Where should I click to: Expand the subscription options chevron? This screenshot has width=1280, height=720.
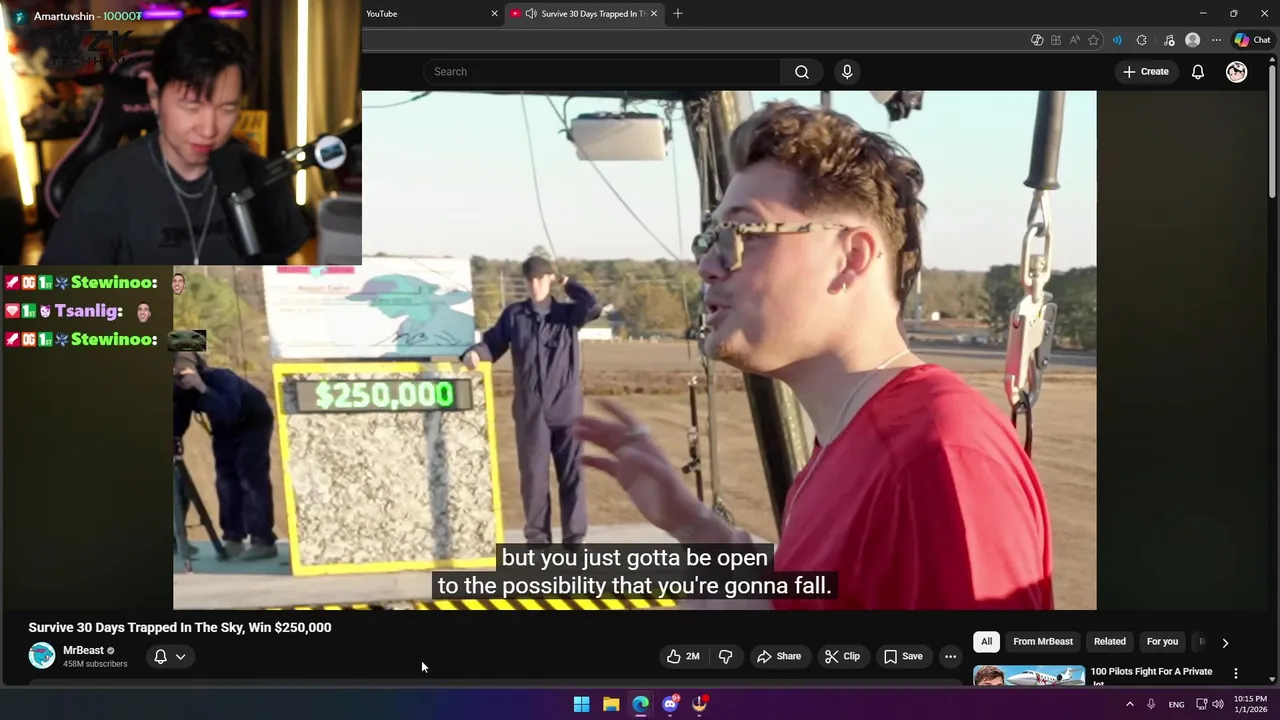coord(181,657)
